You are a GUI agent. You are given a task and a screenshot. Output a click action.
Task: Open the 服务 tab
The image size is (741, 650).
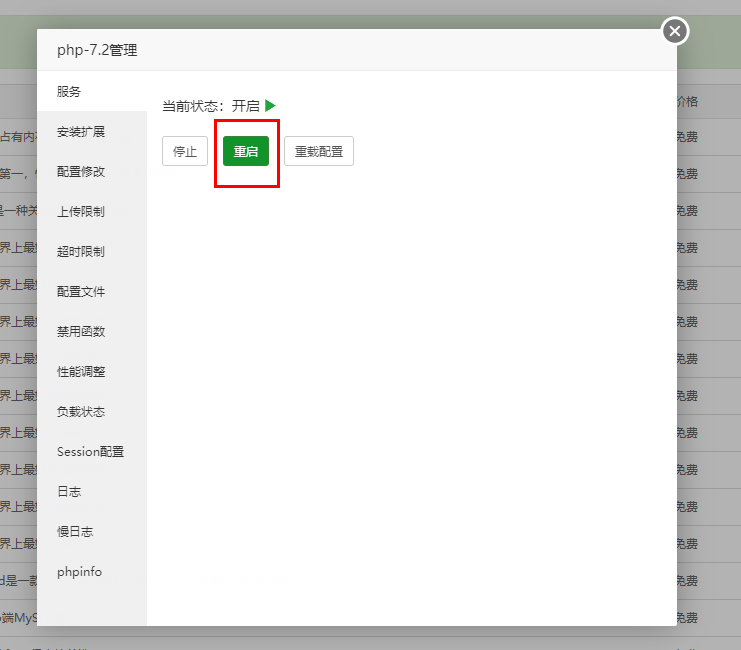point(69,91)
